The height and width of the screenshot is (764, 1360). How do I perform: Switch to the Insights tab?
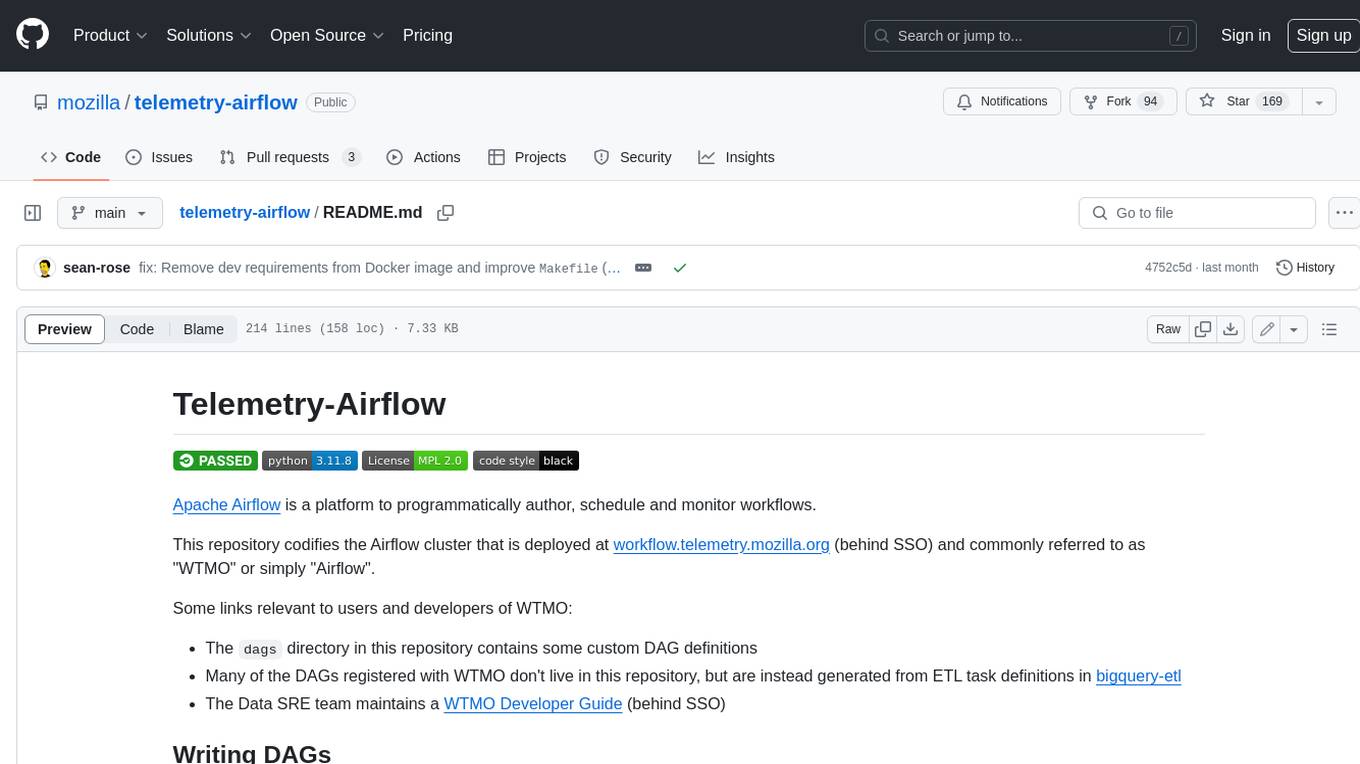click(736, 157)
